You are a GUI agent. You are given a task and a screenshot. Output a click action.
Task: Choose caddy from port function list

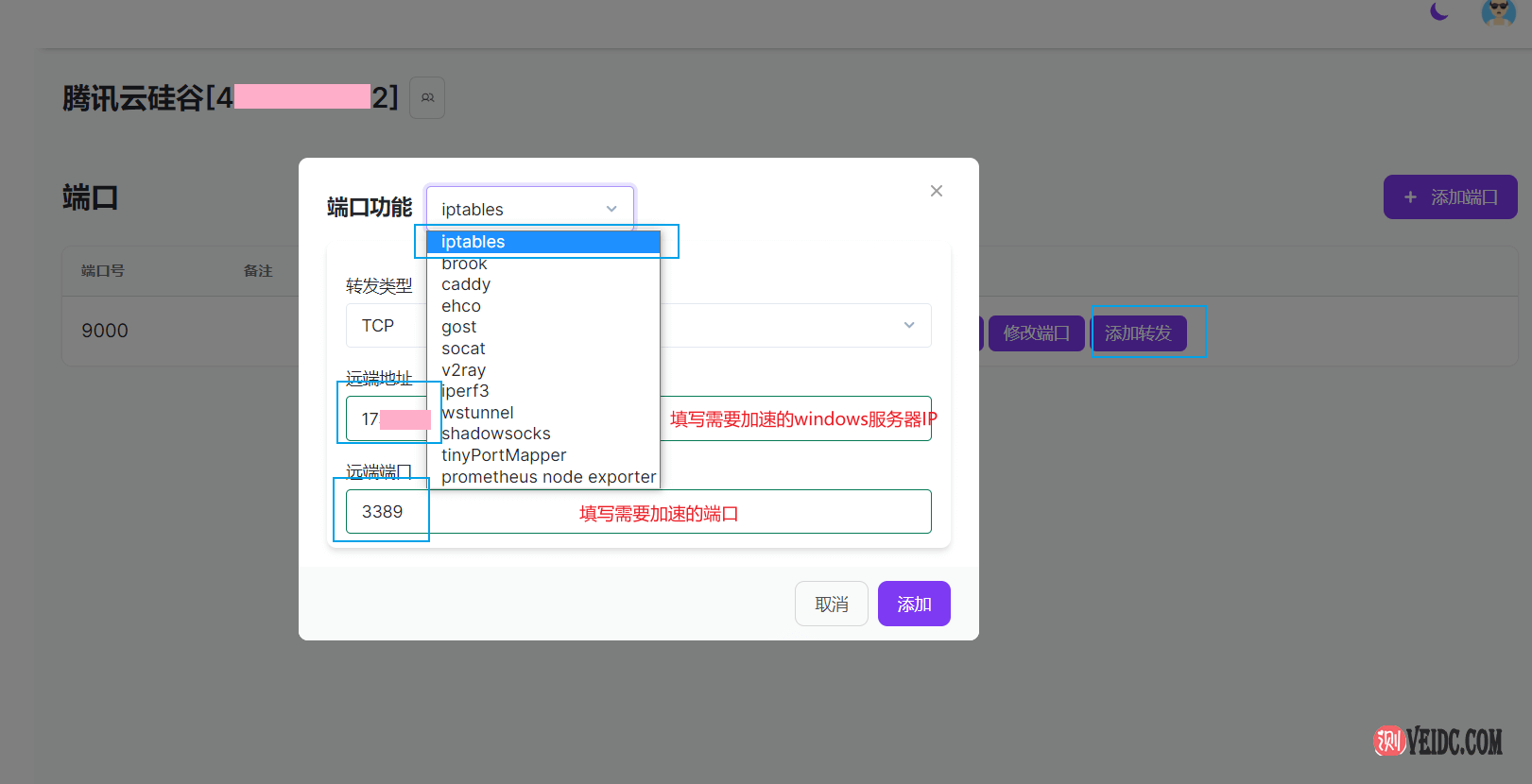pyautogui.click(x=466, y=284)
